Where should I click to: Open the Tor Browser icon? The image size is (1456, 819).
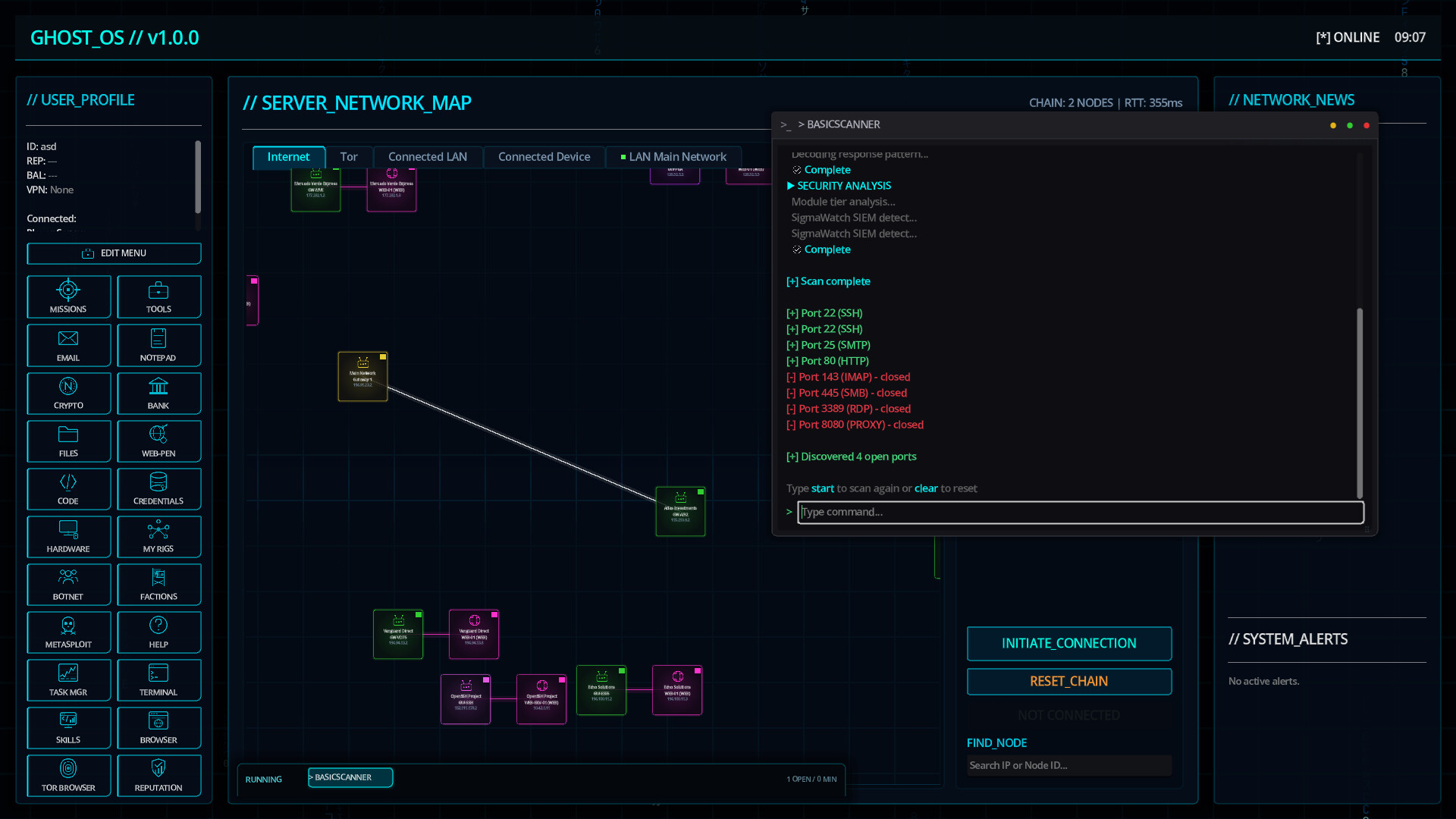click(68, 775)
